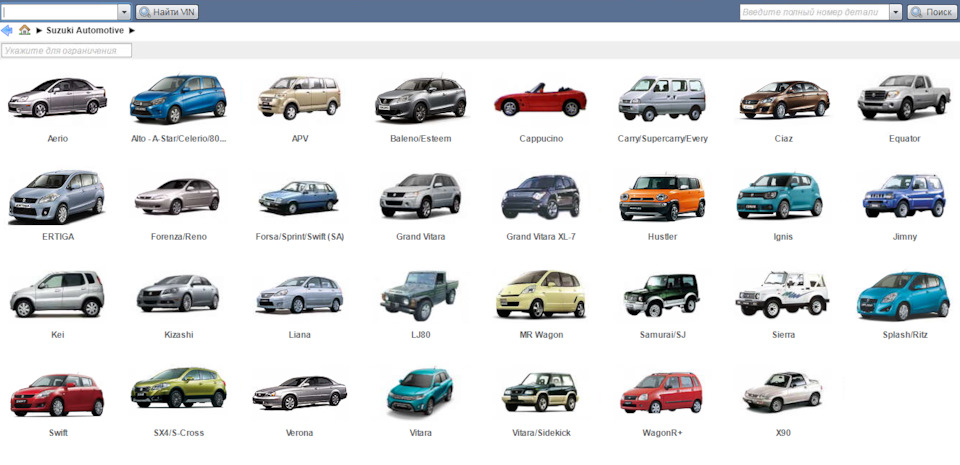960x465 pixels.
Task: Open the white Sierra jeep image
Action: coord(782,294)
